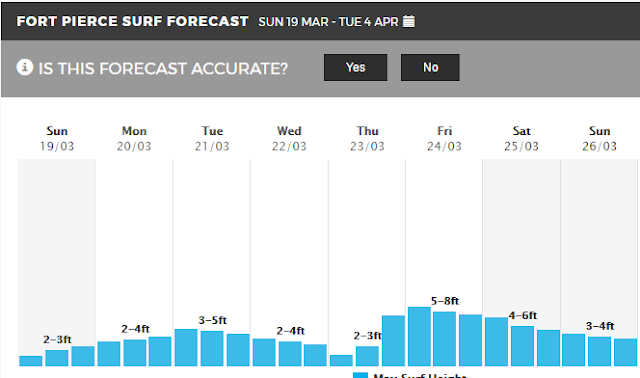Select the Sun 19/03 day column header
This screenshot has height=378, width=640.
(x=57, y=138)
